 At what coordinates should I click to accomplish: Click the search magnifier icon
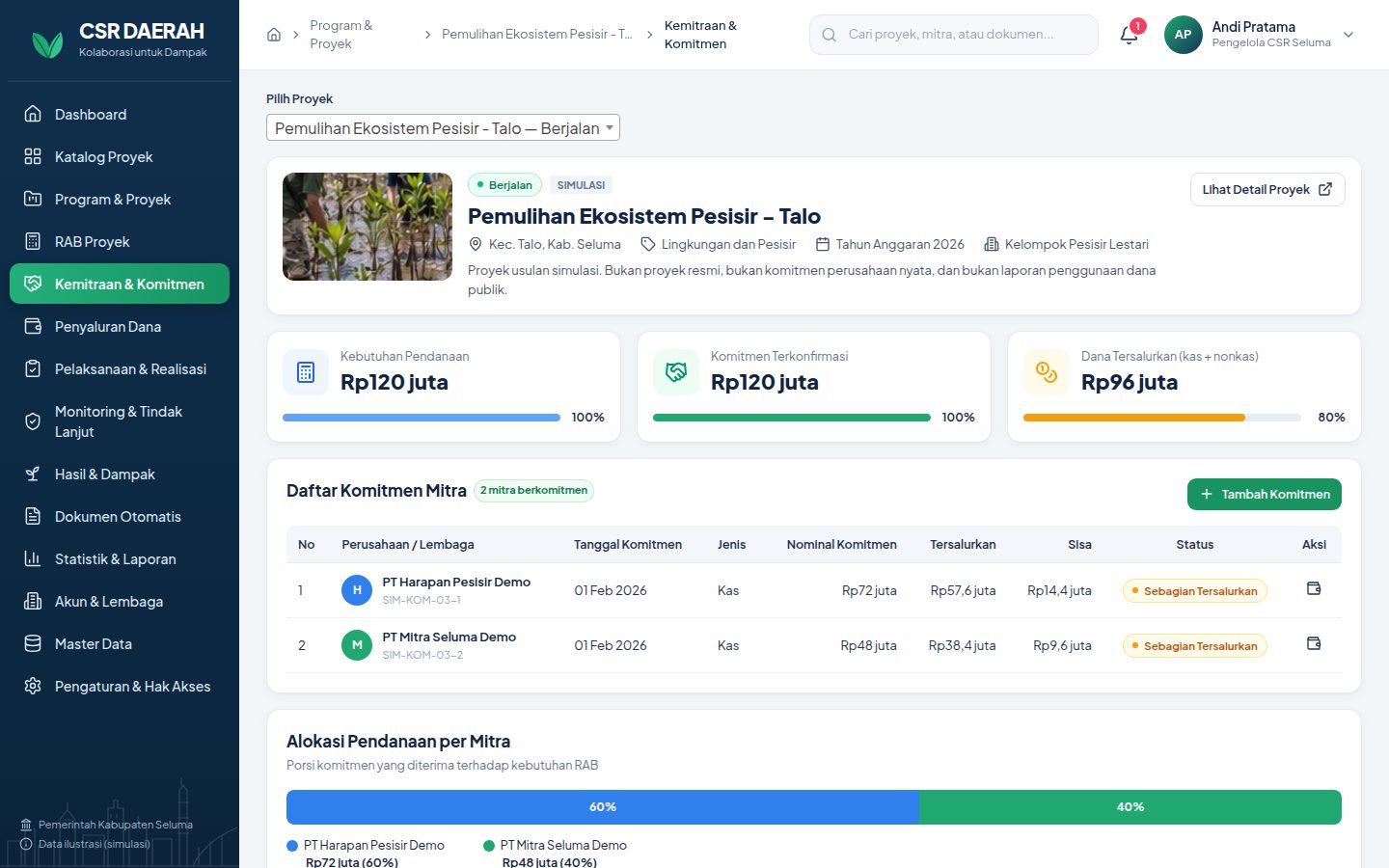pyautogui.click(x=829, y=35)
